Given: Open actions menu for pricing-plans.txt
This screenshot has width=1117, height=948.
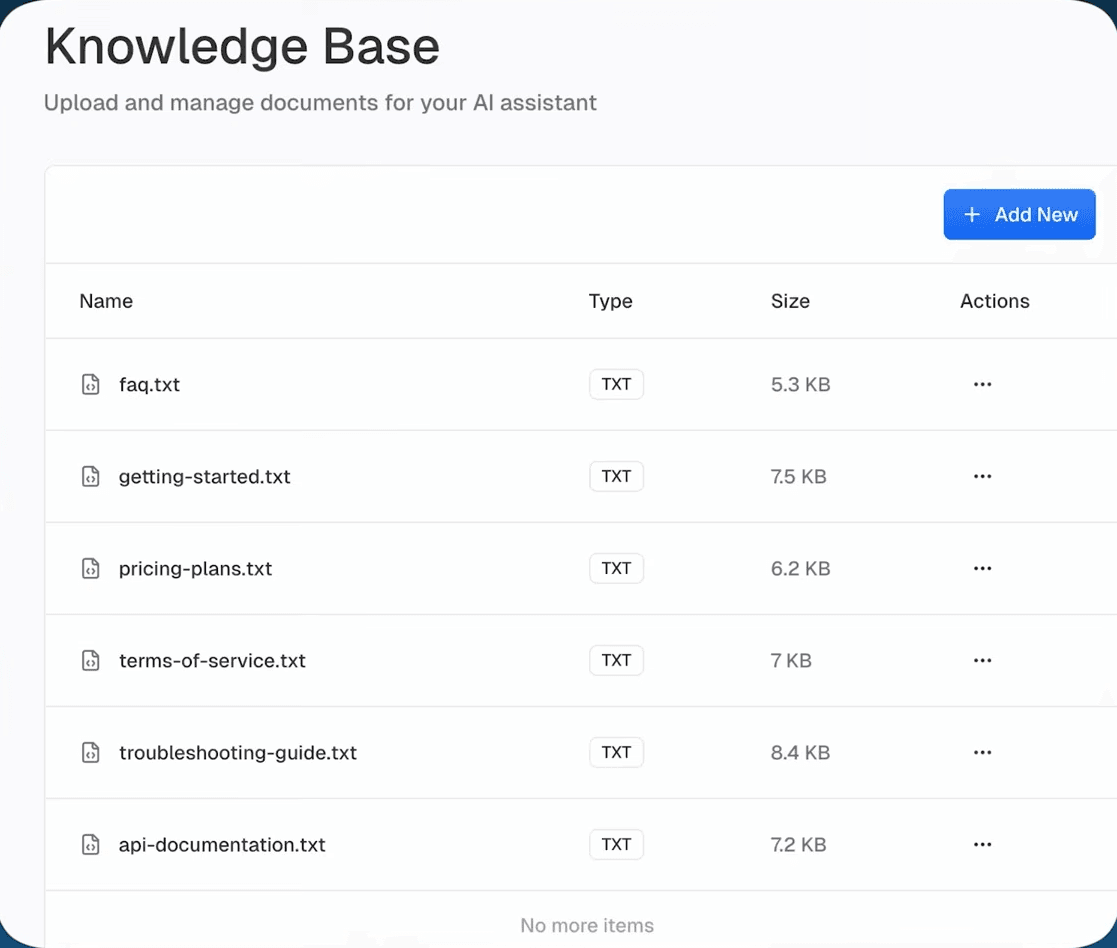Looking at the screenshot, I should (x=982, y=569).
